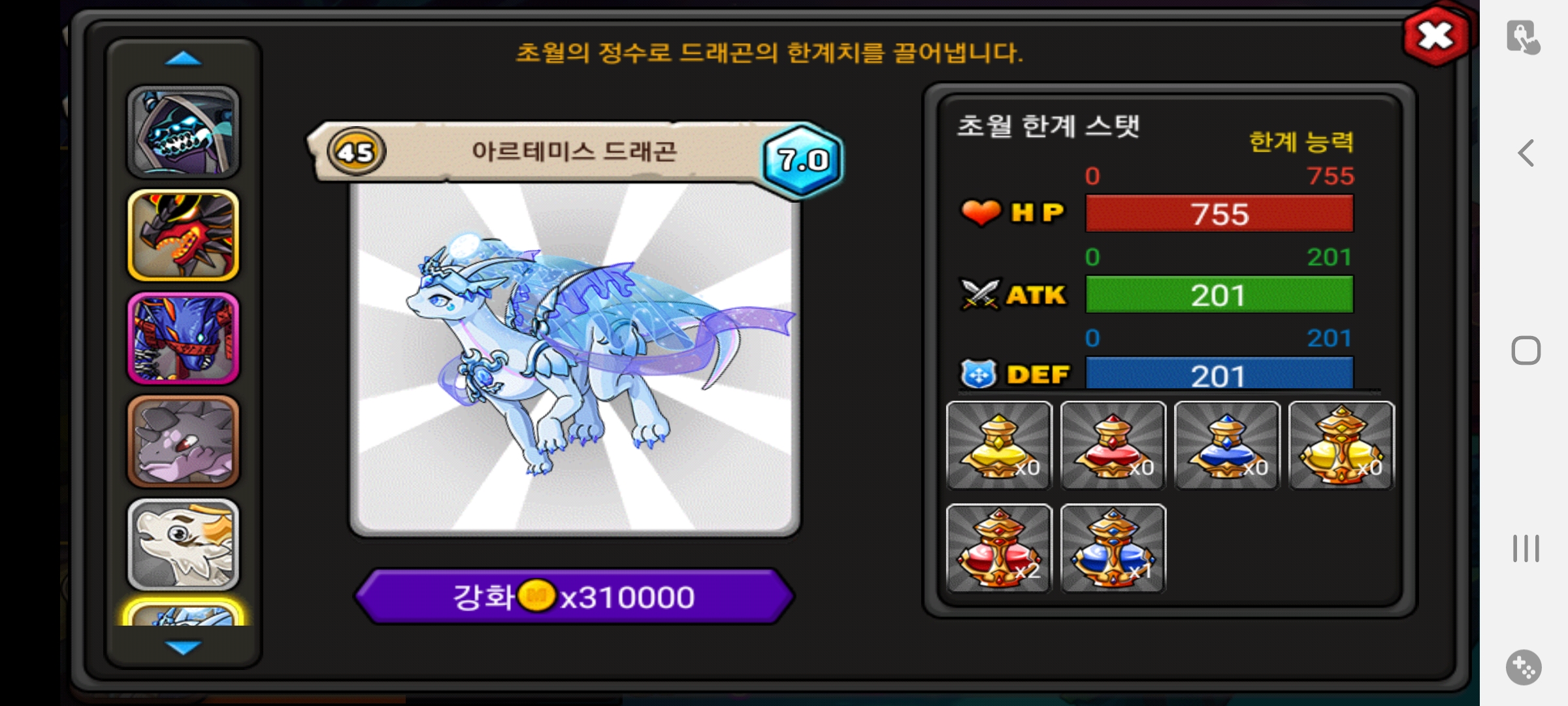The height and width of the screenshot is (706, 1568).
Task: Click the green ATK 201 bar
Action: pos(1219,295)
